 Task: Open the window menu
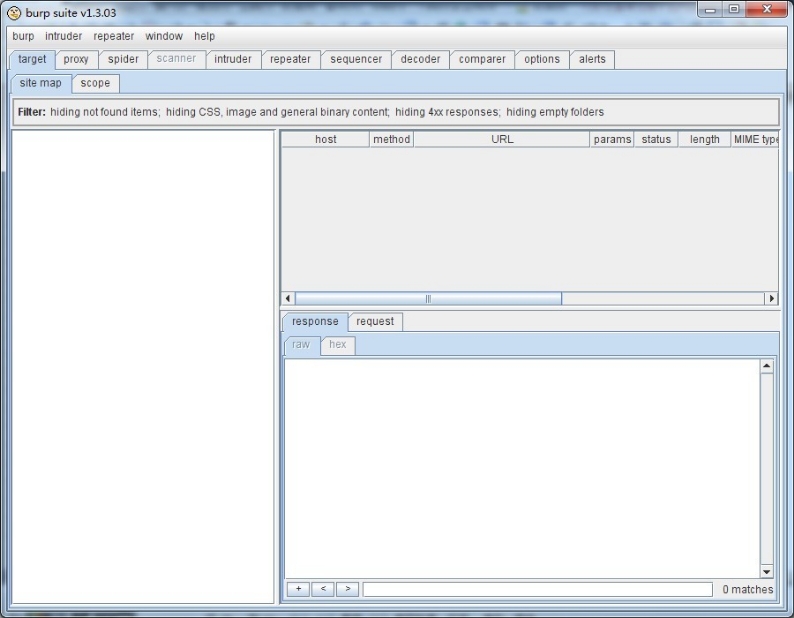pos(164,36)
